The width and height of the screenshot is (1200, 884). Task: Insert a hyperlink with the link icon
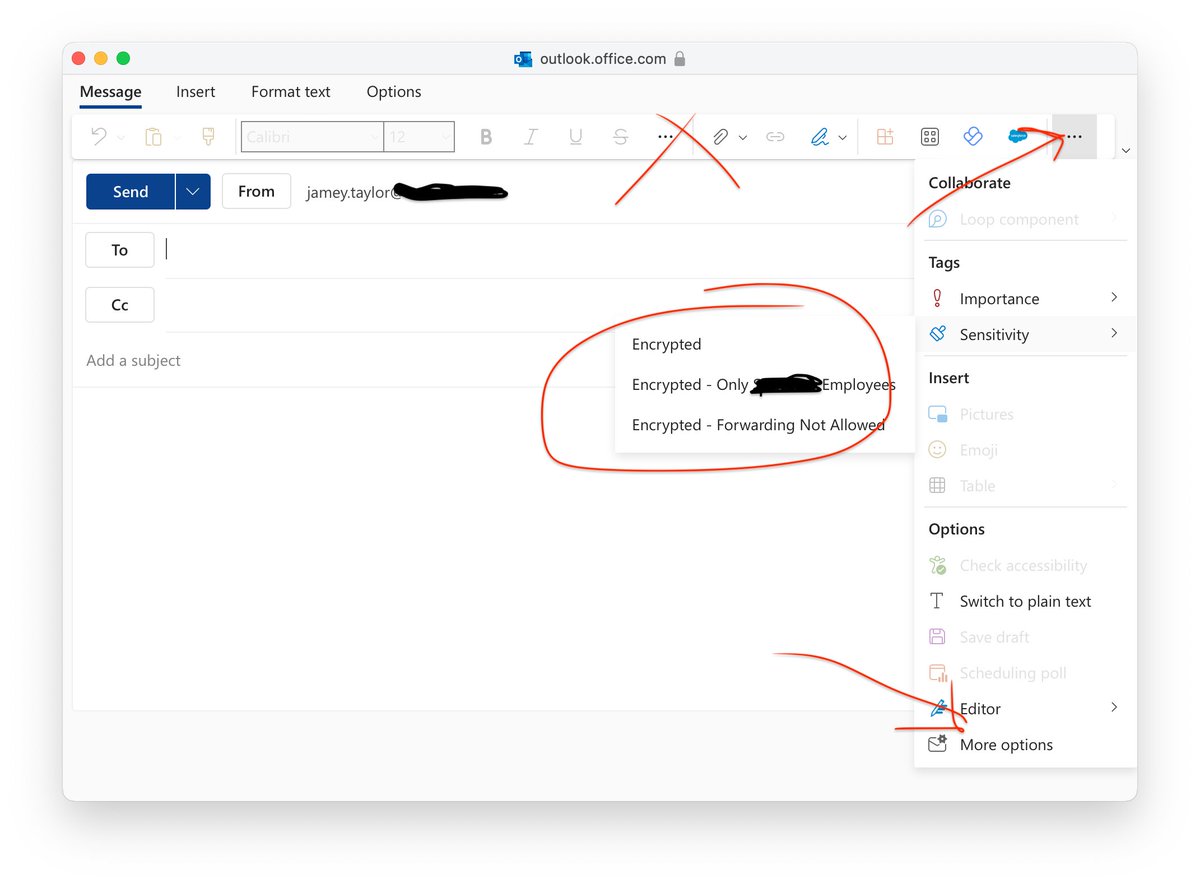775,136
